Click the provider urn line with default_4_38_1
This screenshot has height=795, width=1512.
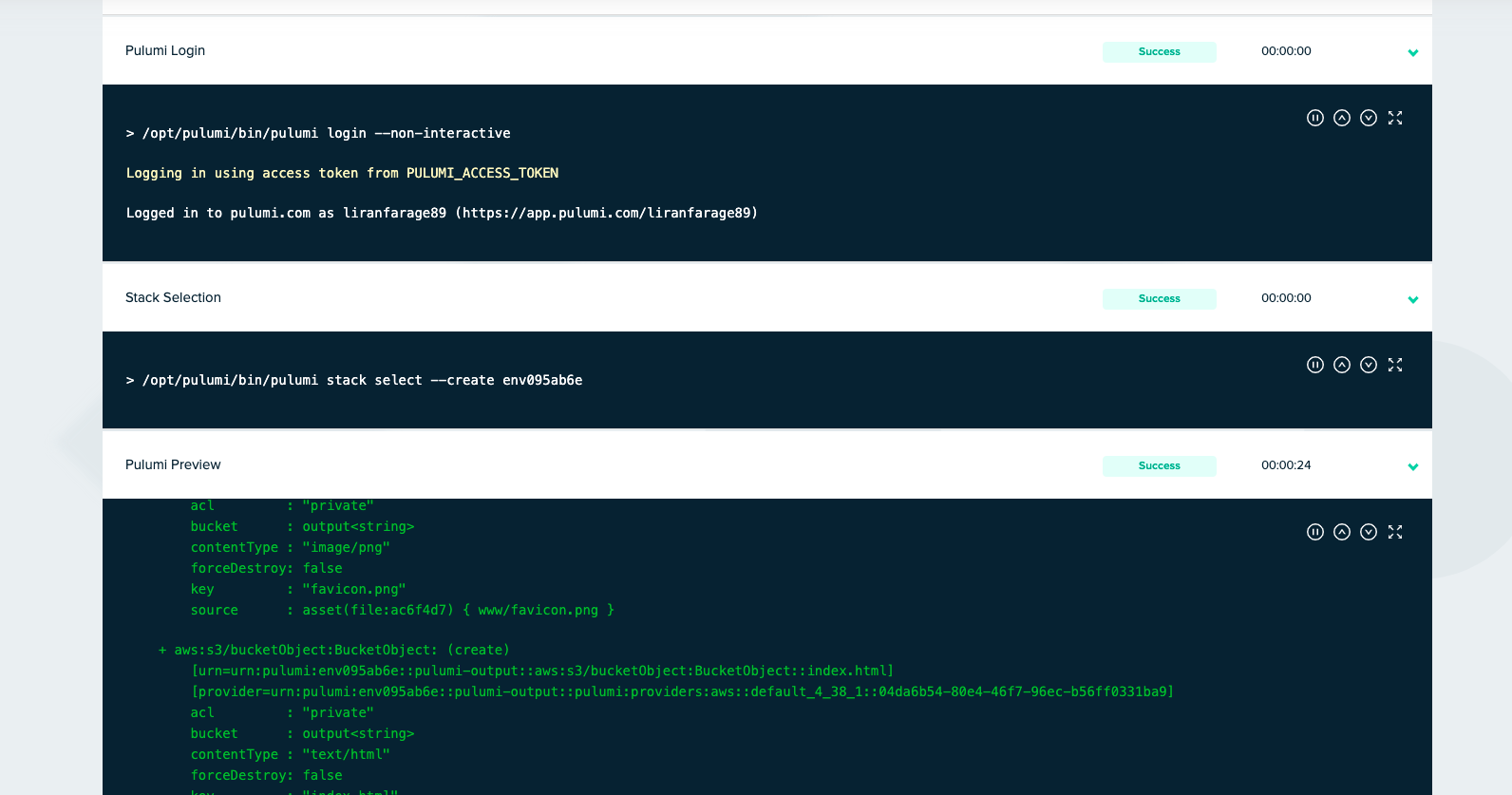(682, 691)
